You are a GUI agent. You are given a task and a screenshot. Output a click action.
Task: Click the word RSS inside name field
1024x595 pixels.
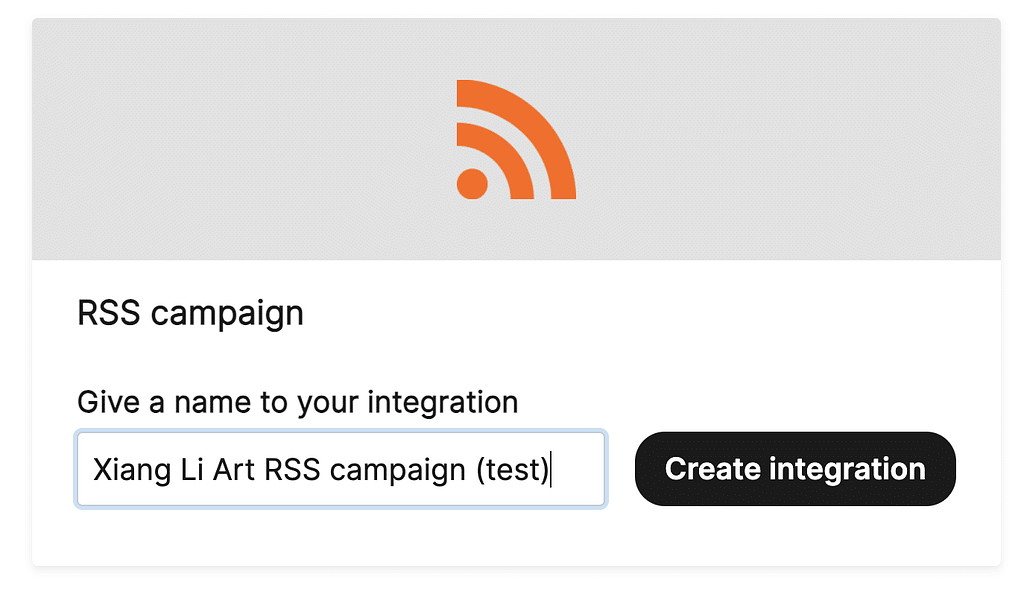pyautogui.click(x=292, y=469)
